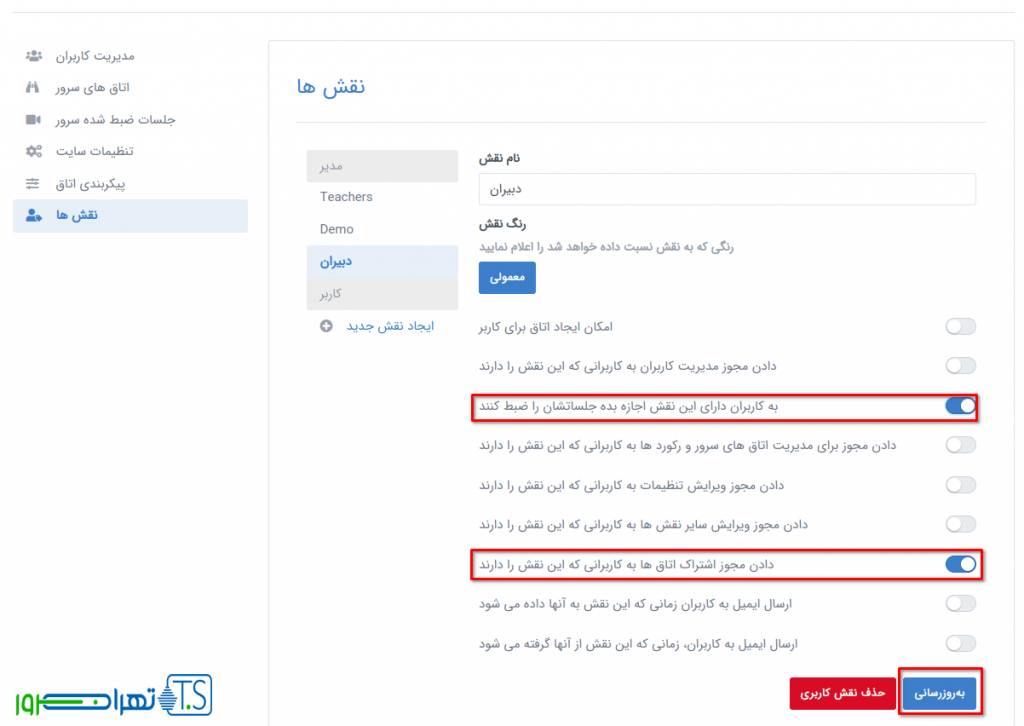The width and height of the screenshot is (1024, 726).
Task: Click the roles user icon in sidebar
Action: 33,215
